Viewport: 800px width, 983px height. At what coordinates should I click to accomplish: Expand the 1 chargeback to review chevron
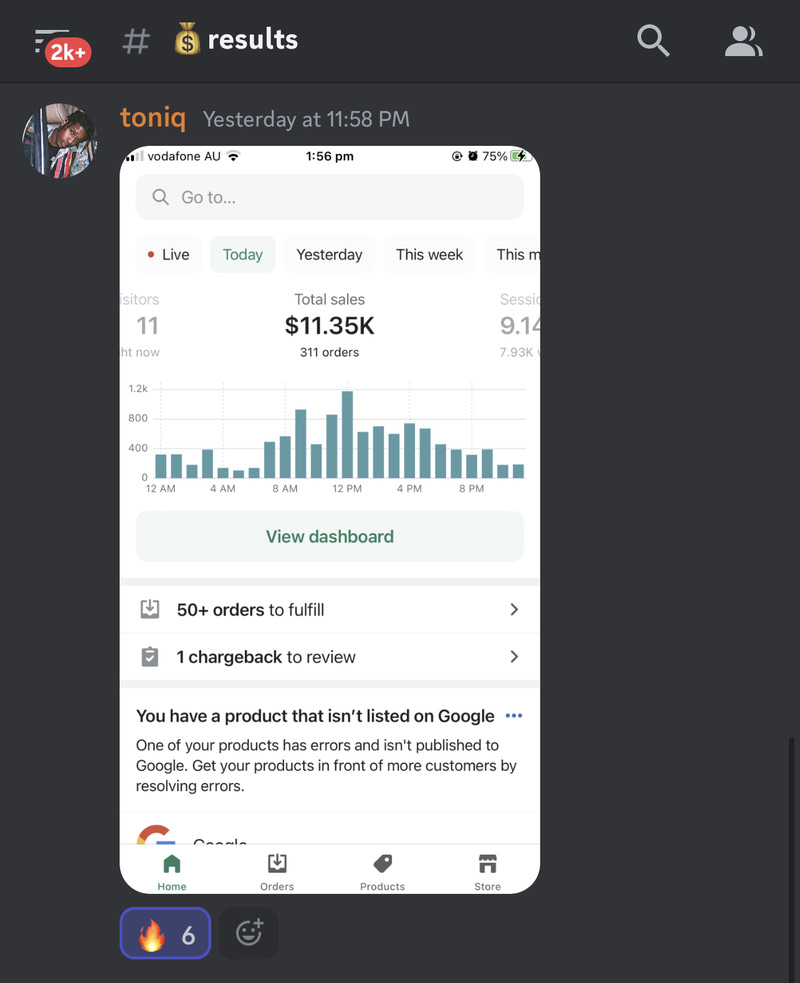coord(514,656)
